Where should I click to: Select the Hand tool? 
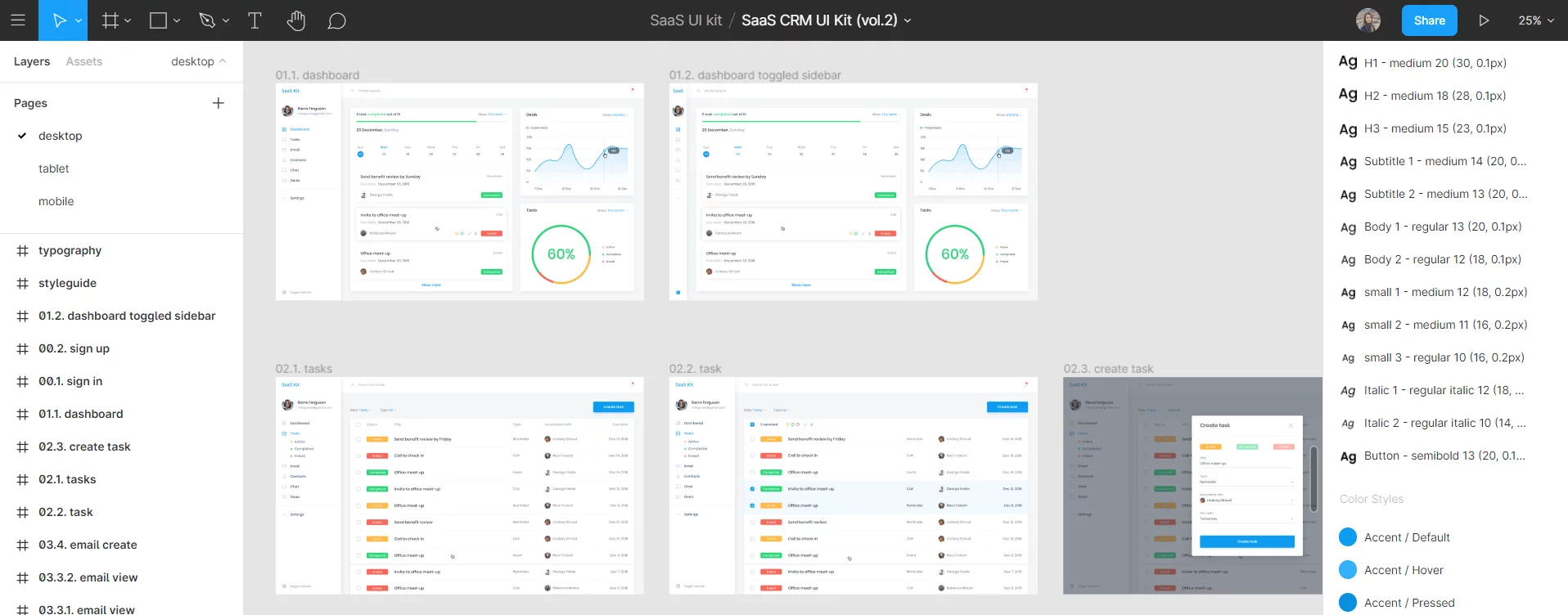[296, 20]
